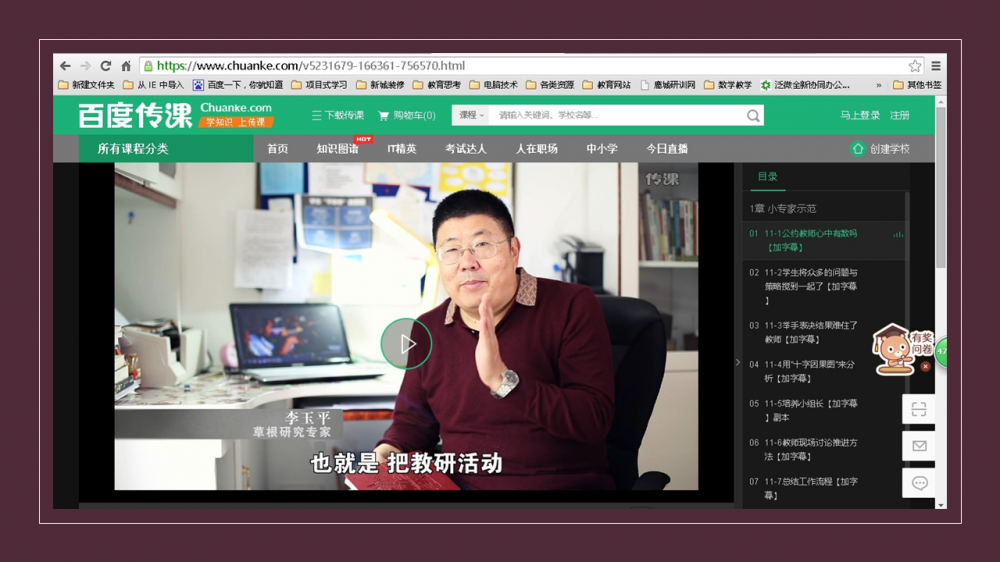Image resolution: width=1000 pixels, height=562 pixels.
Task: Go to the IT精英 nav tab
Action: (402, 149)
